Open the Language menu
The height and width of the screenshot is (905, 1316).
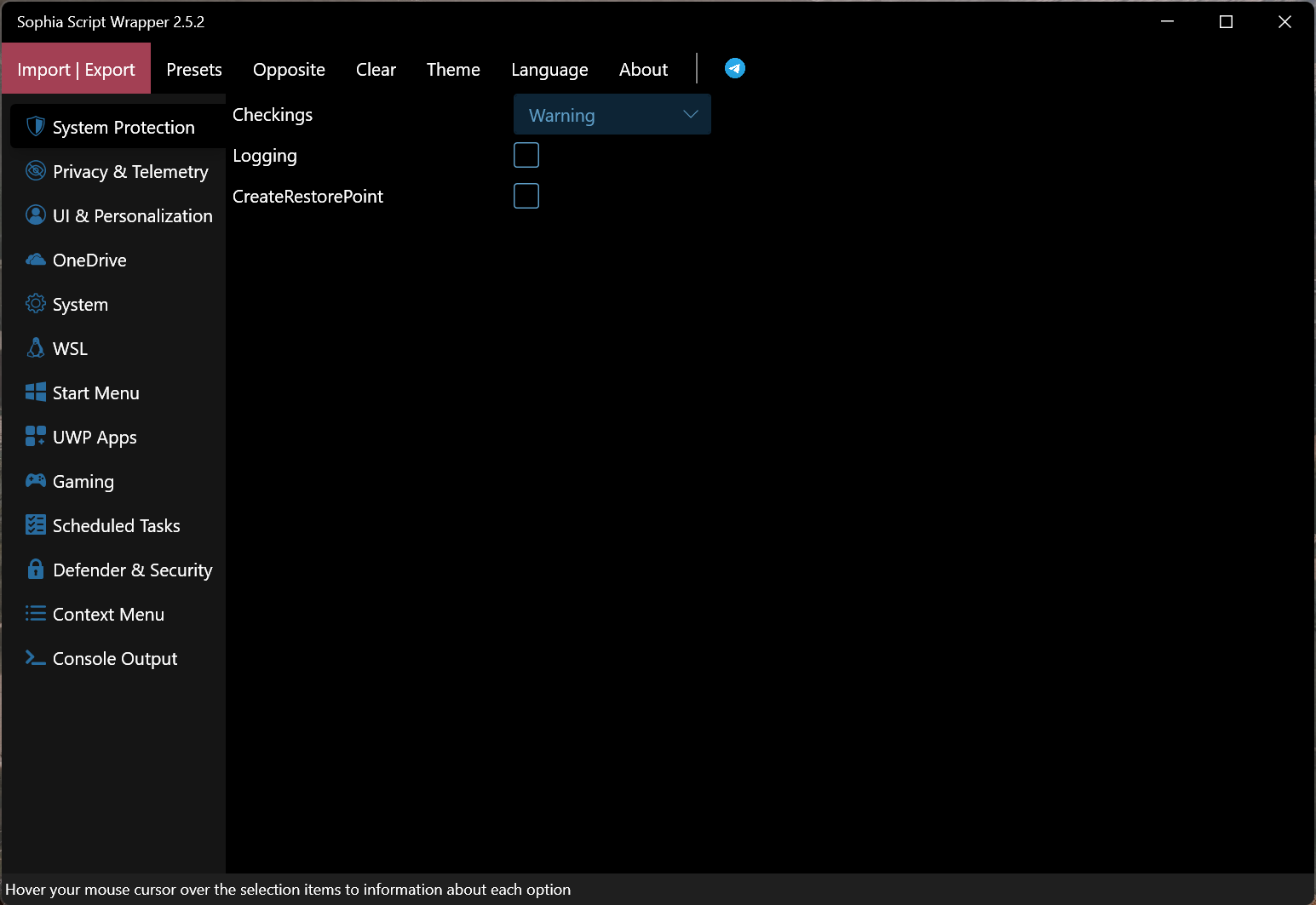click(x=549, y=70)
